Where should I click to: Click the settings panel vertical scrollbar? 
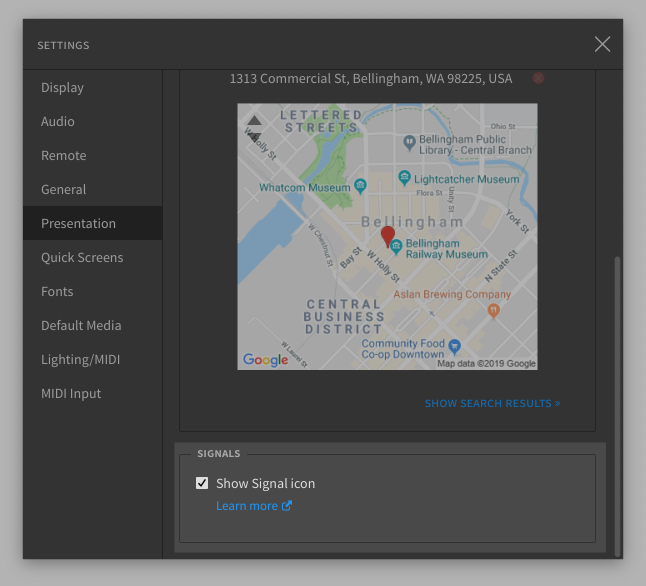point(617,406)
